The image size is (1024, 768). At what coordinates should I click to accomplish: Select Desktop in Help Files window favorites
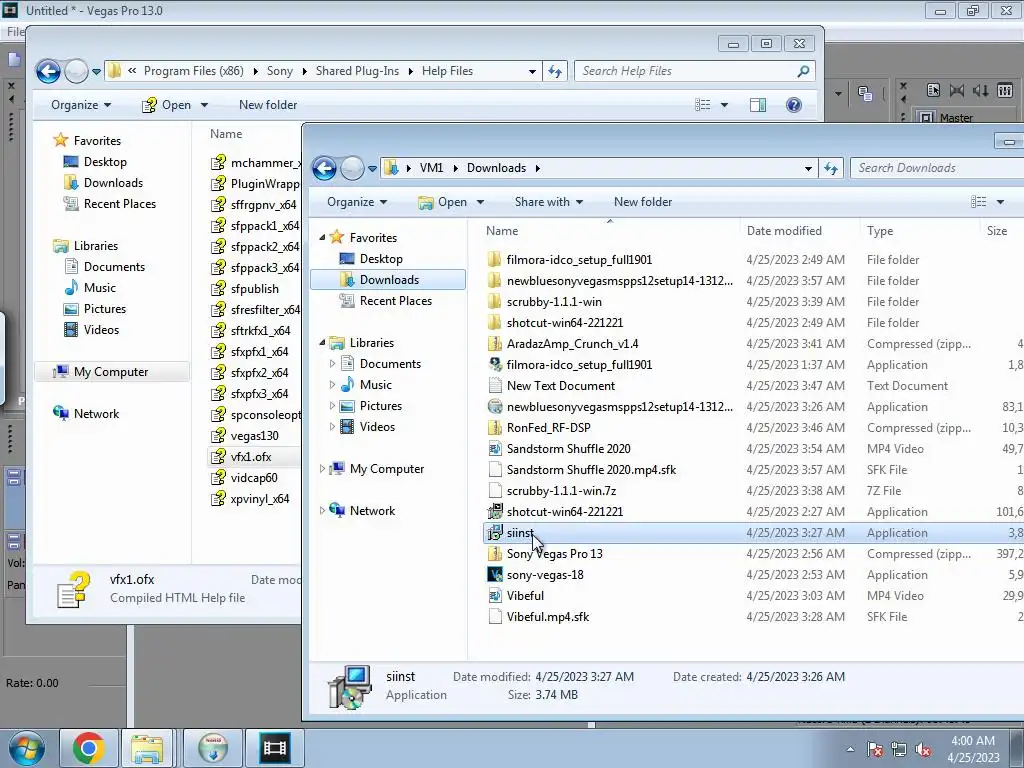[x=104, y=162]
